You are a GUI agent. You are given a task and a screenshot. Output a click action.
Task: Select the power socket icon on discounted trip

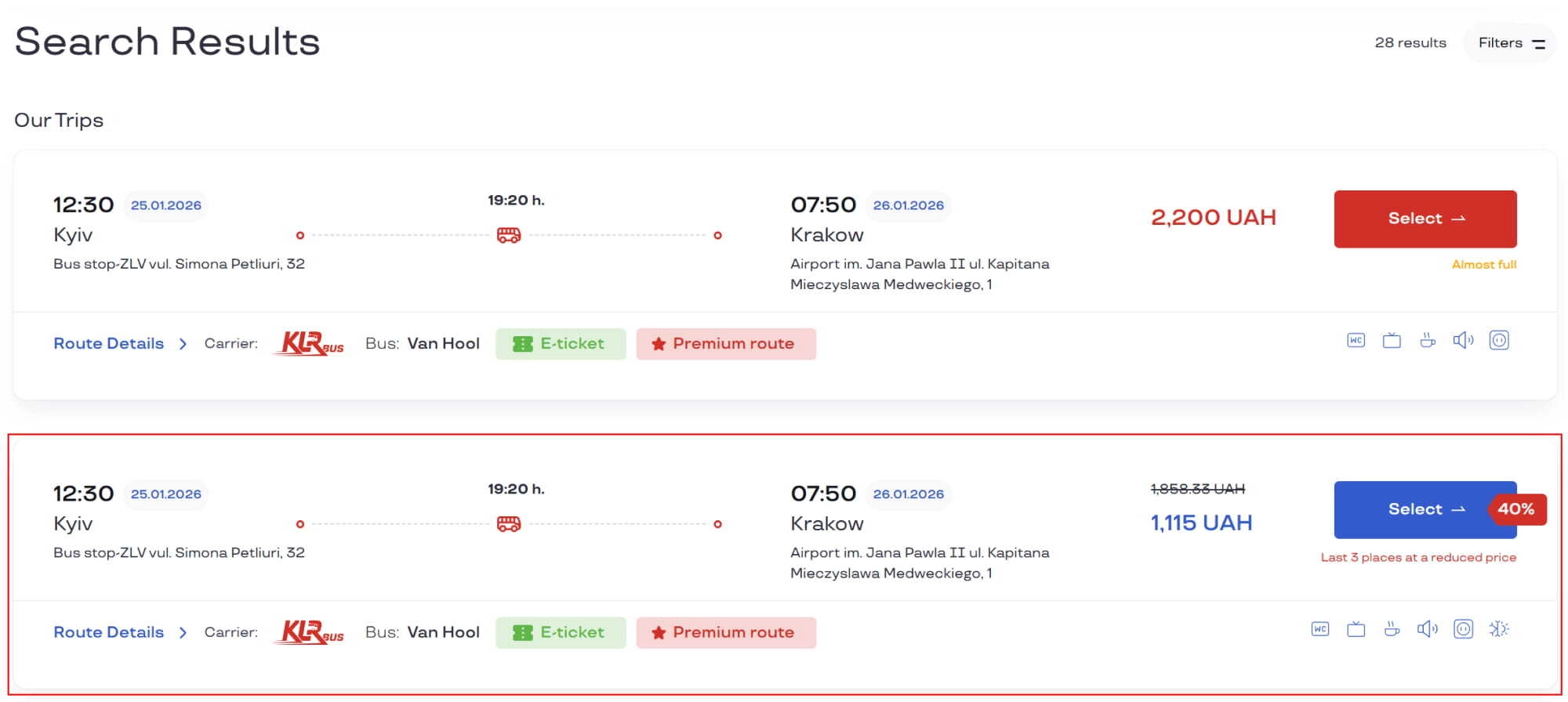point(1464,628)
